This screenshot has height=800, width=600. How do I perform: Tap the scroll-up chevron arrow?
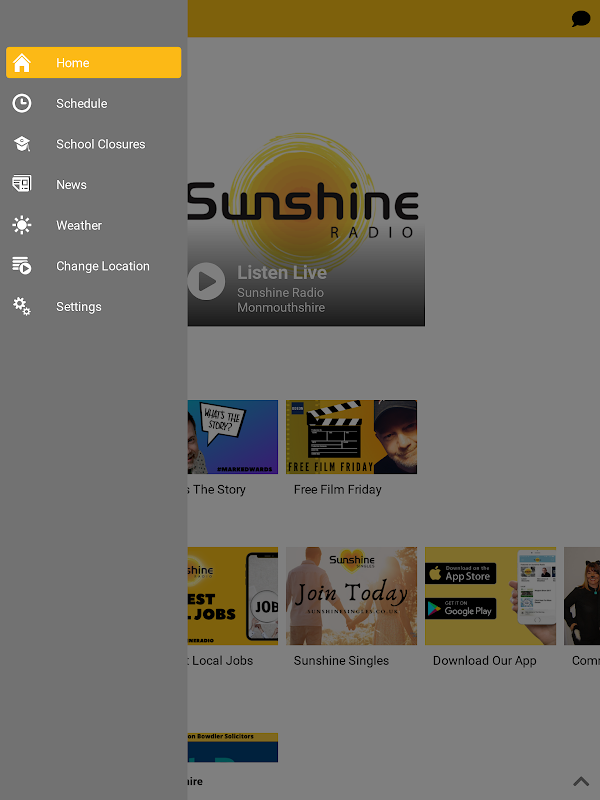tap(581, 781)
